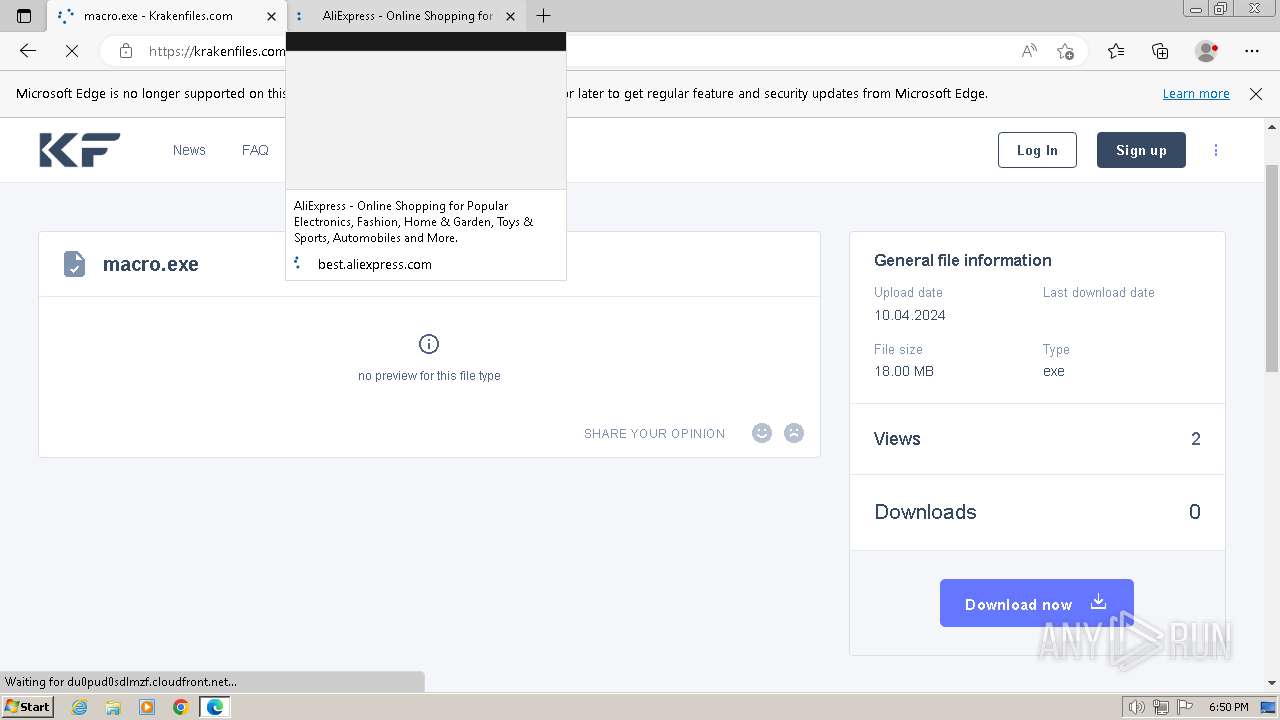Close the macro.exe Krakenfiles tab
The height and width of the screenshot is (720, 1280).
271,16
